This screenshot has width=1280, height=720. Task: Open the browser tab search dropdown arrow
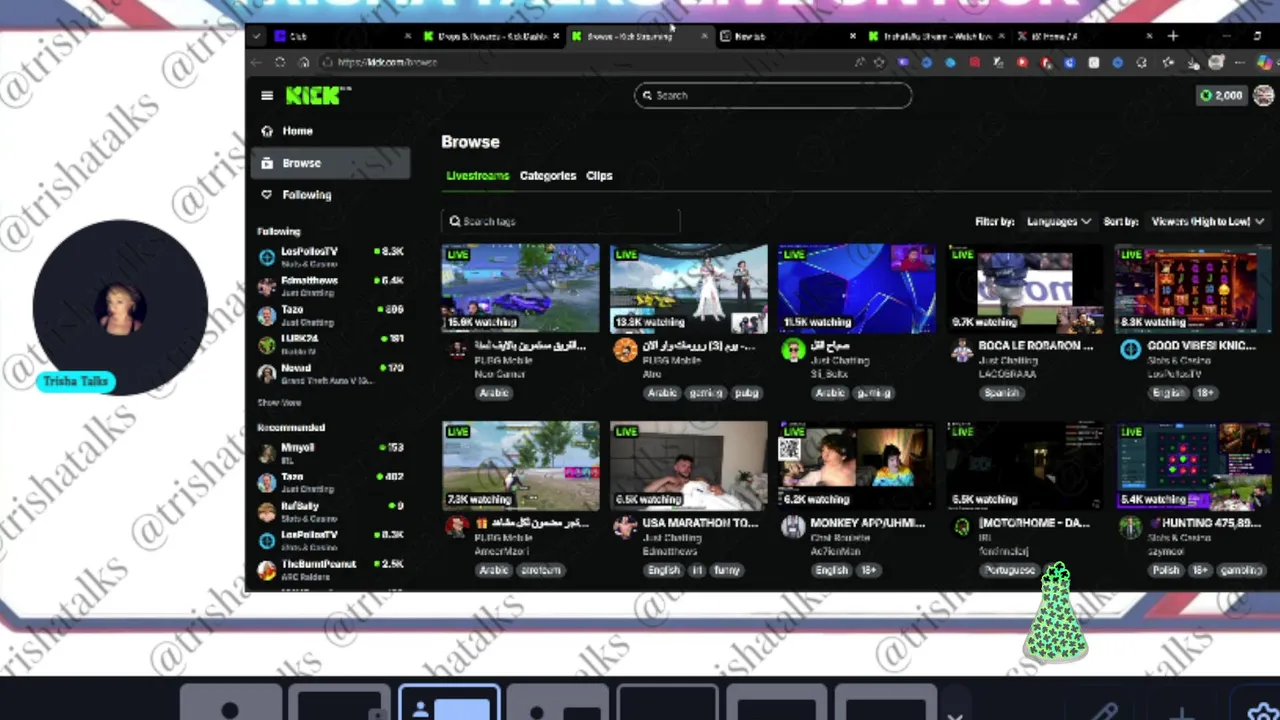tap(257, 36)
